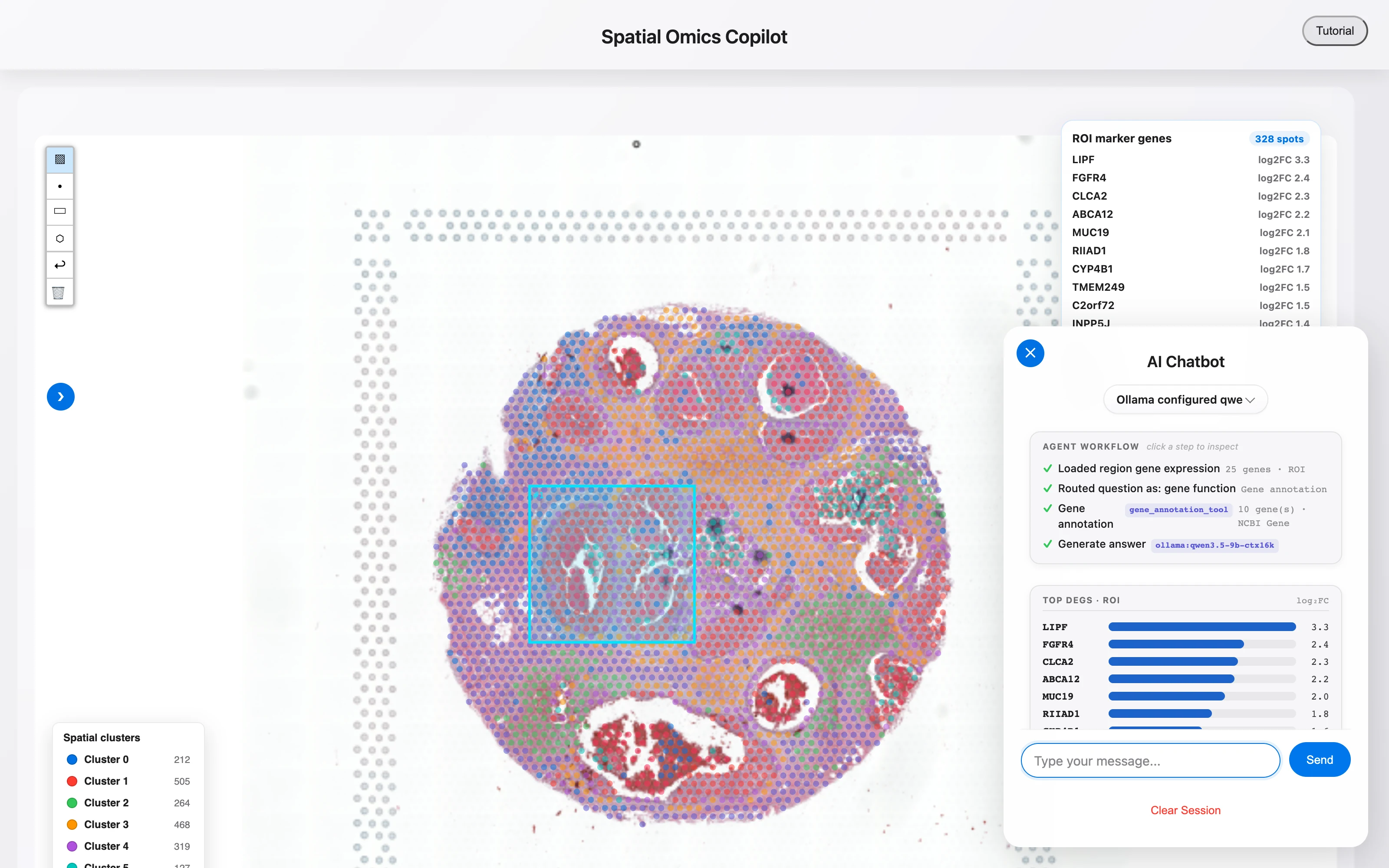Click the Cluster 0 blue color swatch

point(72,759)
